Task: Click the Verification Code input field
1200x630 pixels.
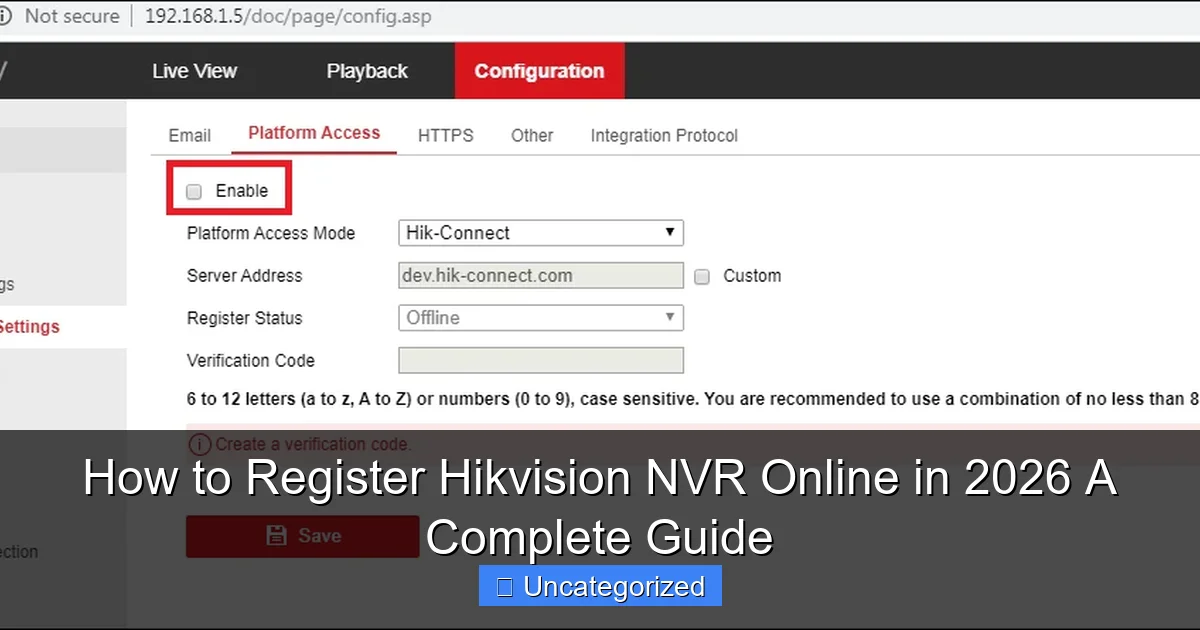Action: 540,360
